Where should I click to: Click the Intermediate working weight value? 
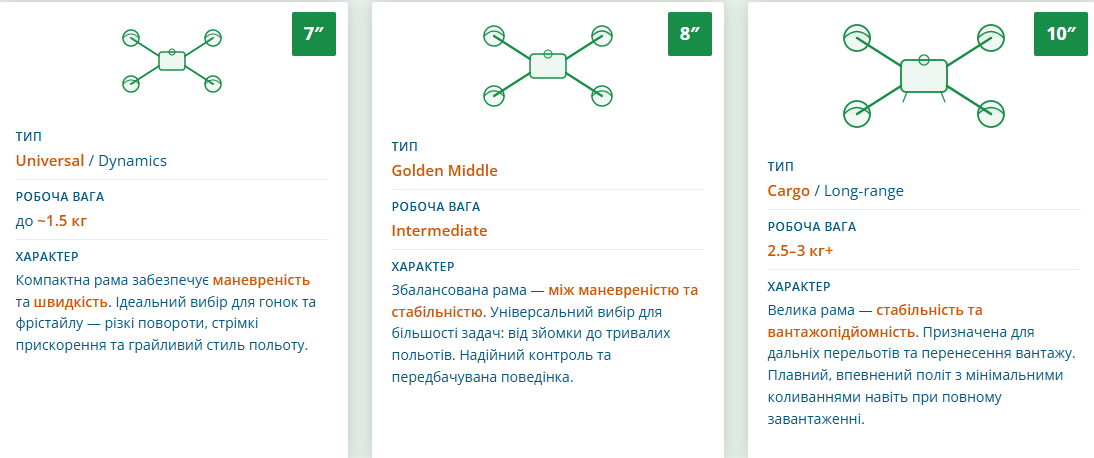[439, 231]
